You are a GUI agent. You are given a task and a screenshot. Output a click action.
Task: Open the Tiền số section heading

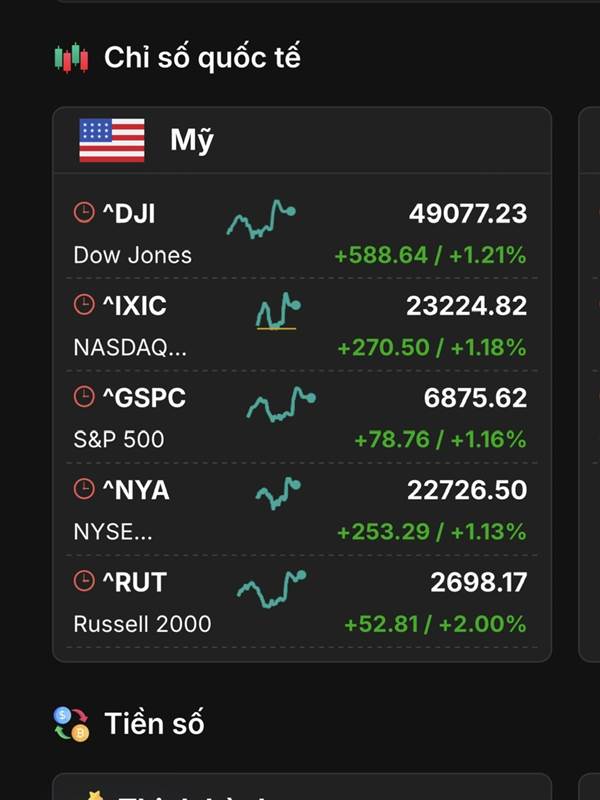(154, 723)
